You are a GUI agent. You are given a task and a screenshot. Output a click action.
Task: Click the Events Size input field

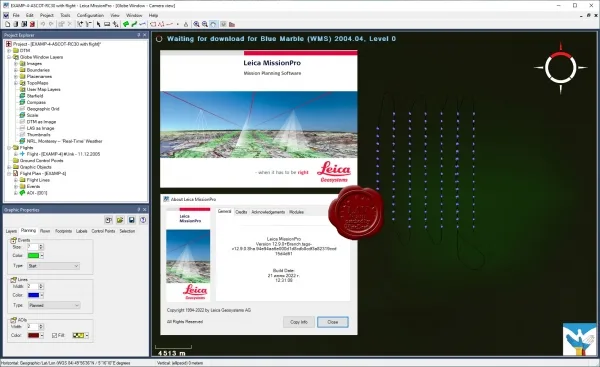(33, 247)
